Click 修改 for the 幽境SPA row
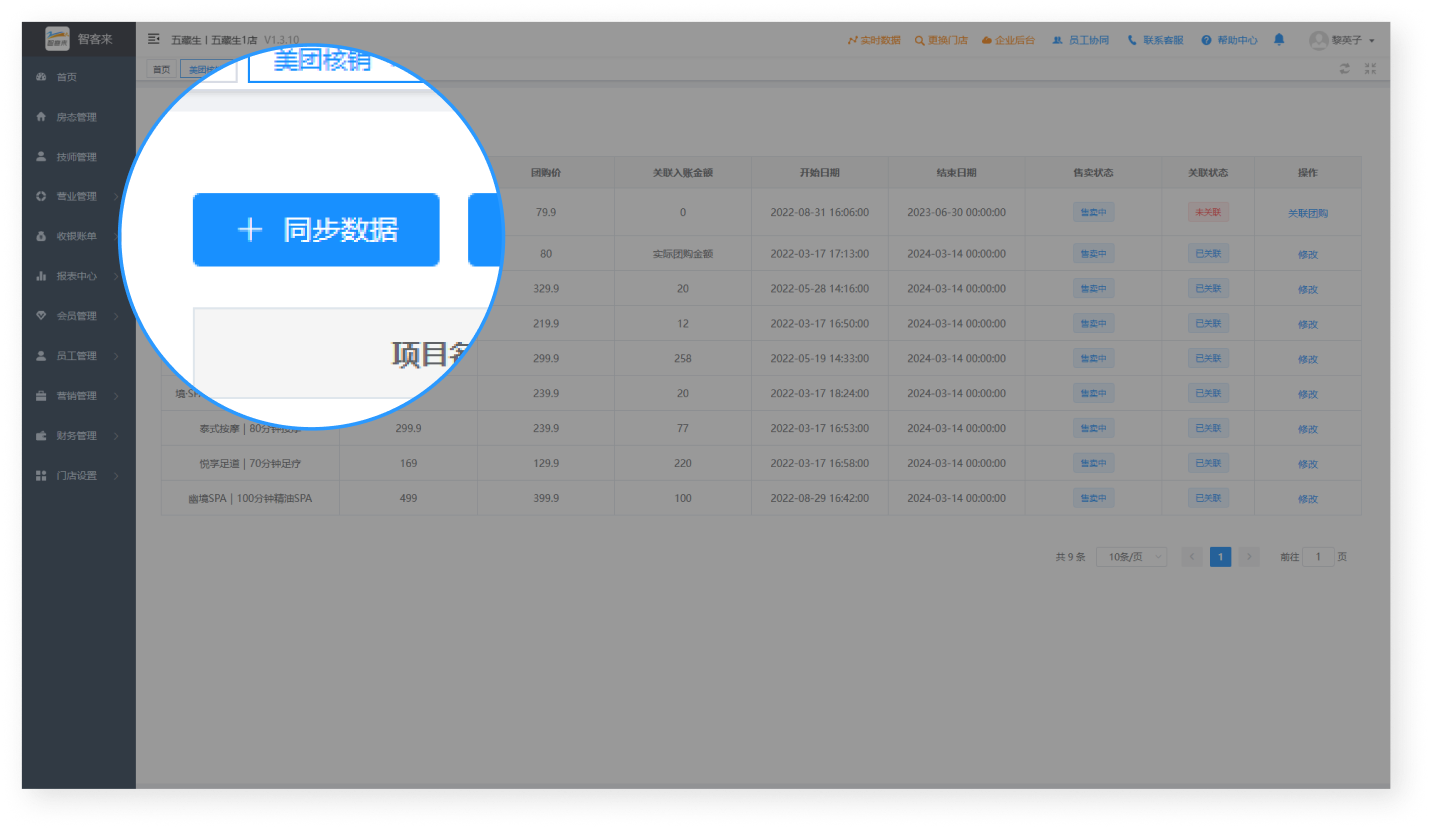Image resolution: width=1430 pixels, height=829 pixels. [1308, 499]
